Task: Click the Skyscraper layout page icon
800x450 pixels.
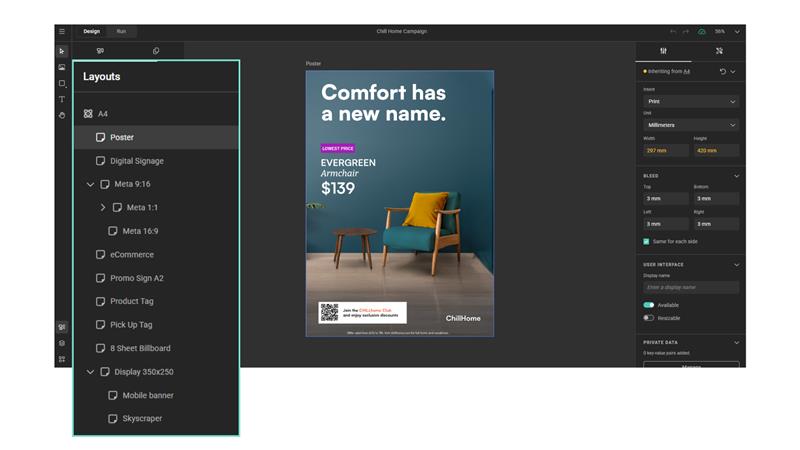Action: [x=113, y=418]
